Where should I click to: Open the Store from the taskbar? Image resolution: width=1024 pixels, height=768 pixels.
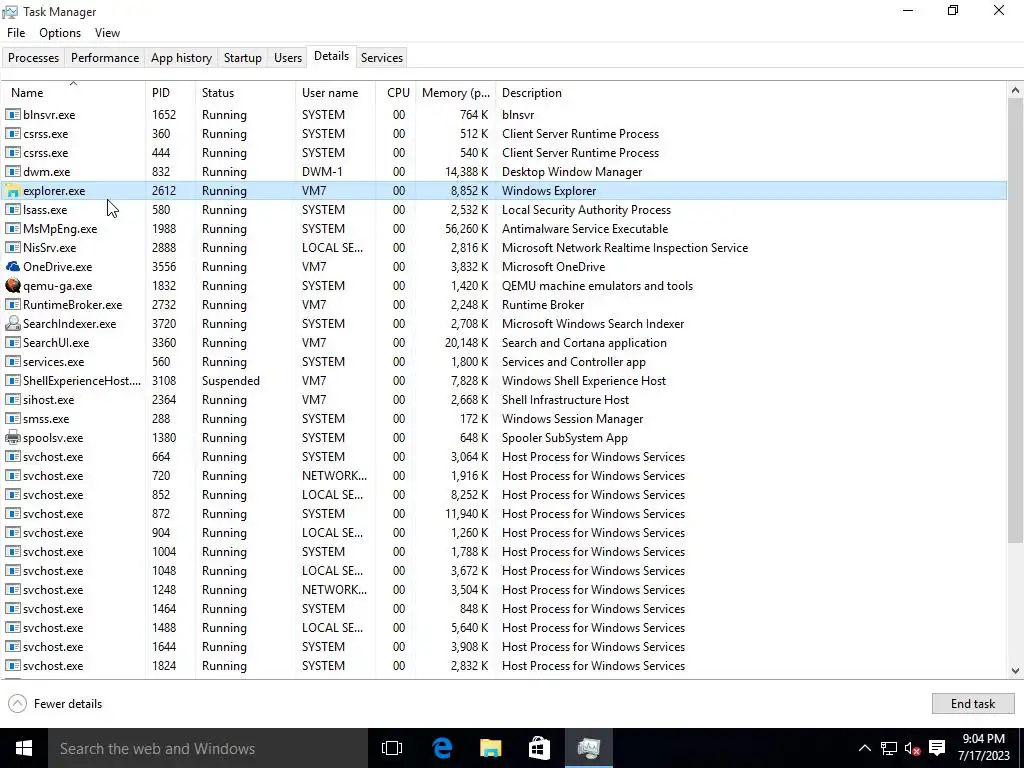tap(539, 748)
